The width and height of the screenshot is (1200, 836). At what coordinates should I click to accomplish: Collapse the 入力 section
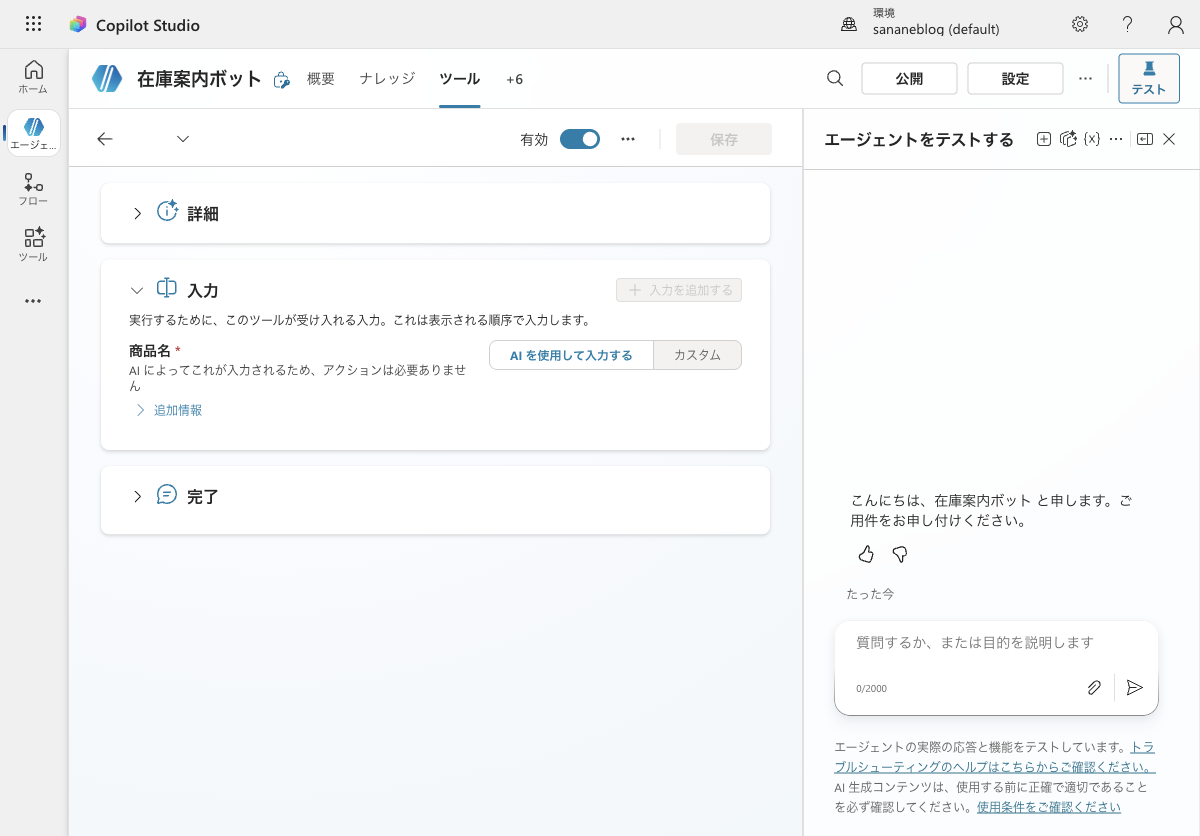pyautogui.click(x=137, y=290)
